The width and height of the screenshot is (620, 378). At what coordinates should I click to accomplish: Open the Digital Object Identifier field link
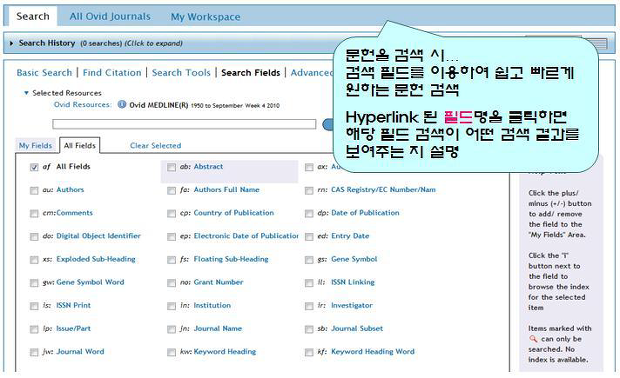[x=98, y=236]
